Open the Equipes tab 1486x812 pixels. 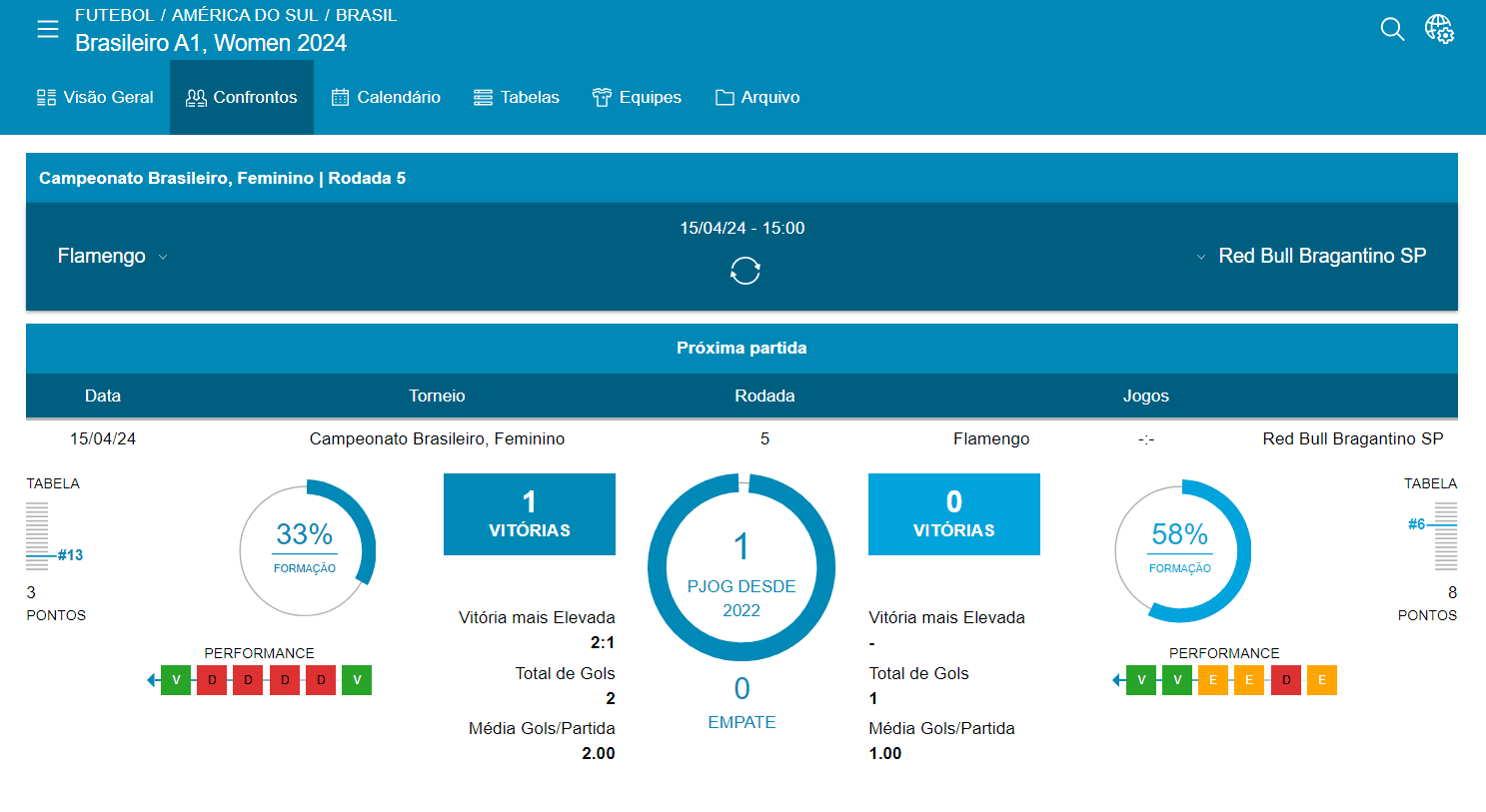point(637,97)
